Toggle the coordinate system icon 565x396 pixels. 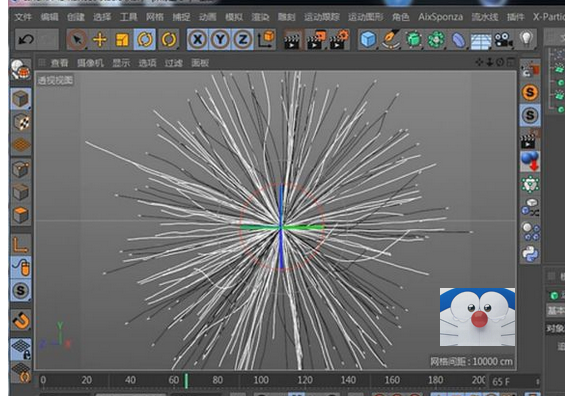click(x=266, y=39)
